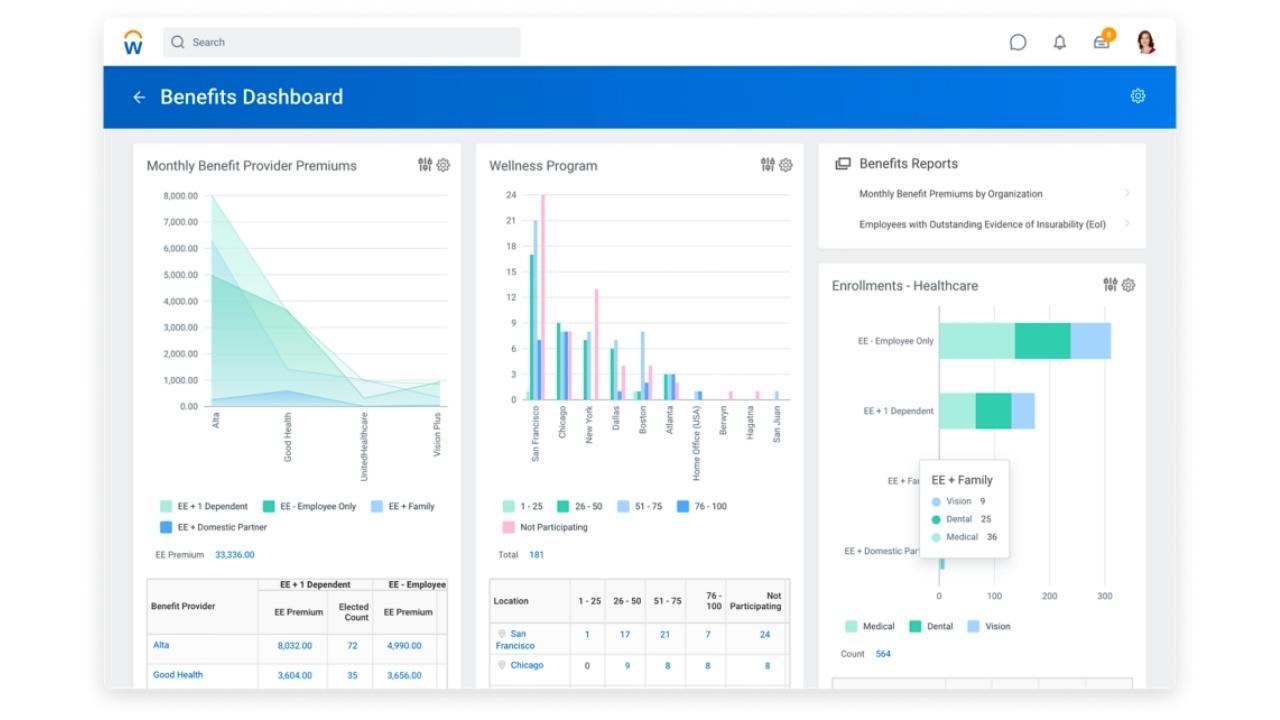Toggle the EE + Family legend swatch
Viewport: 1280px width, 720px height.
pyautogui.click(x=377, y=506)
